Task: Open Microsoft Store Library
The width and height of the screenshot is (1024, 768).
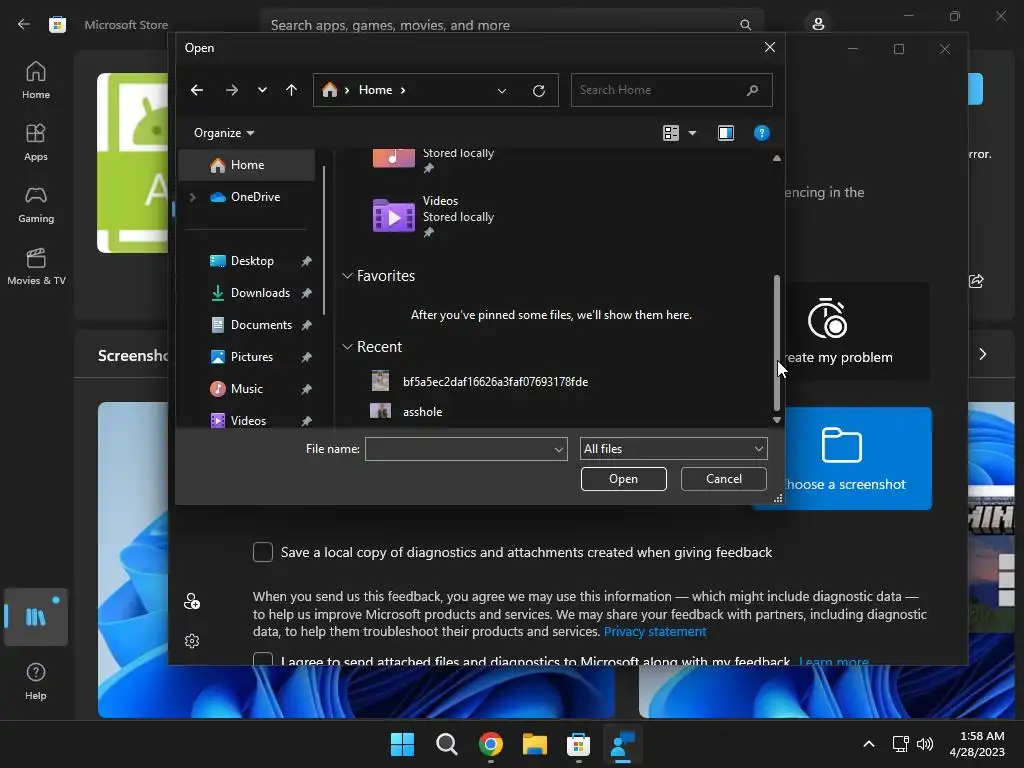Action: (x=36, y=617)
